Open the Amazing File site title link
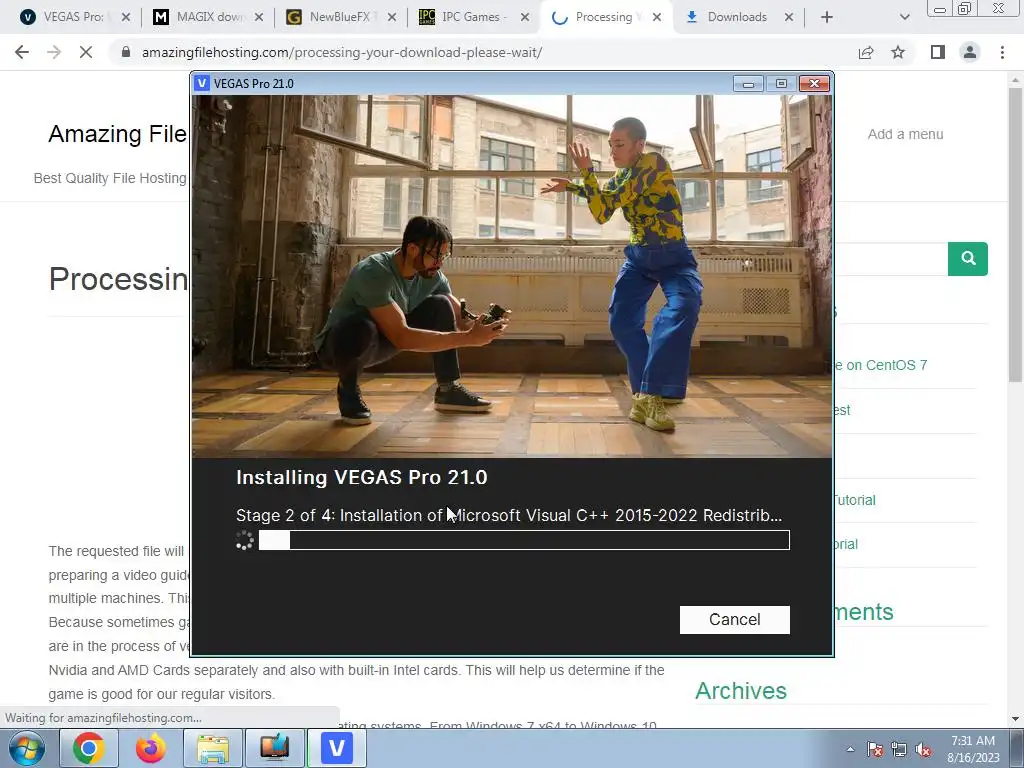Viewport: 1024px width, 768px height. point(118,134)
